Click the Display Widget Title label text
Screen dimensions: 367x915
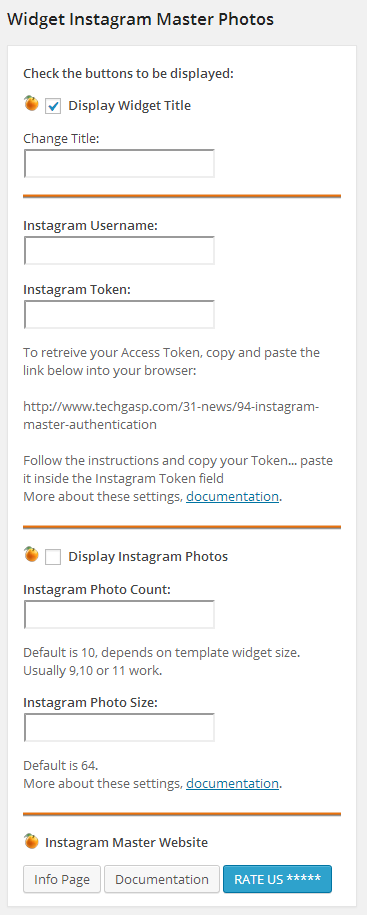click(130, 106)
